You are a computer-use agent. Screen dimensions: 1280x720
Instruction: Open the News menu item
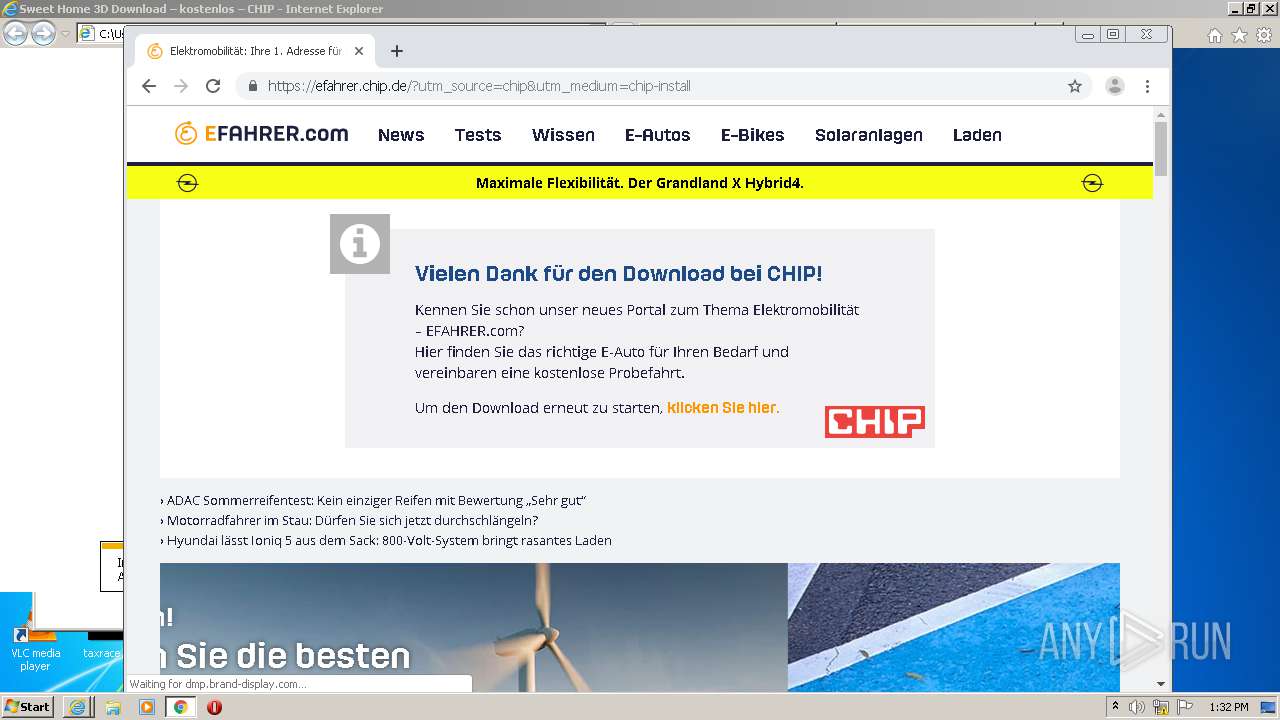[401, 135]
